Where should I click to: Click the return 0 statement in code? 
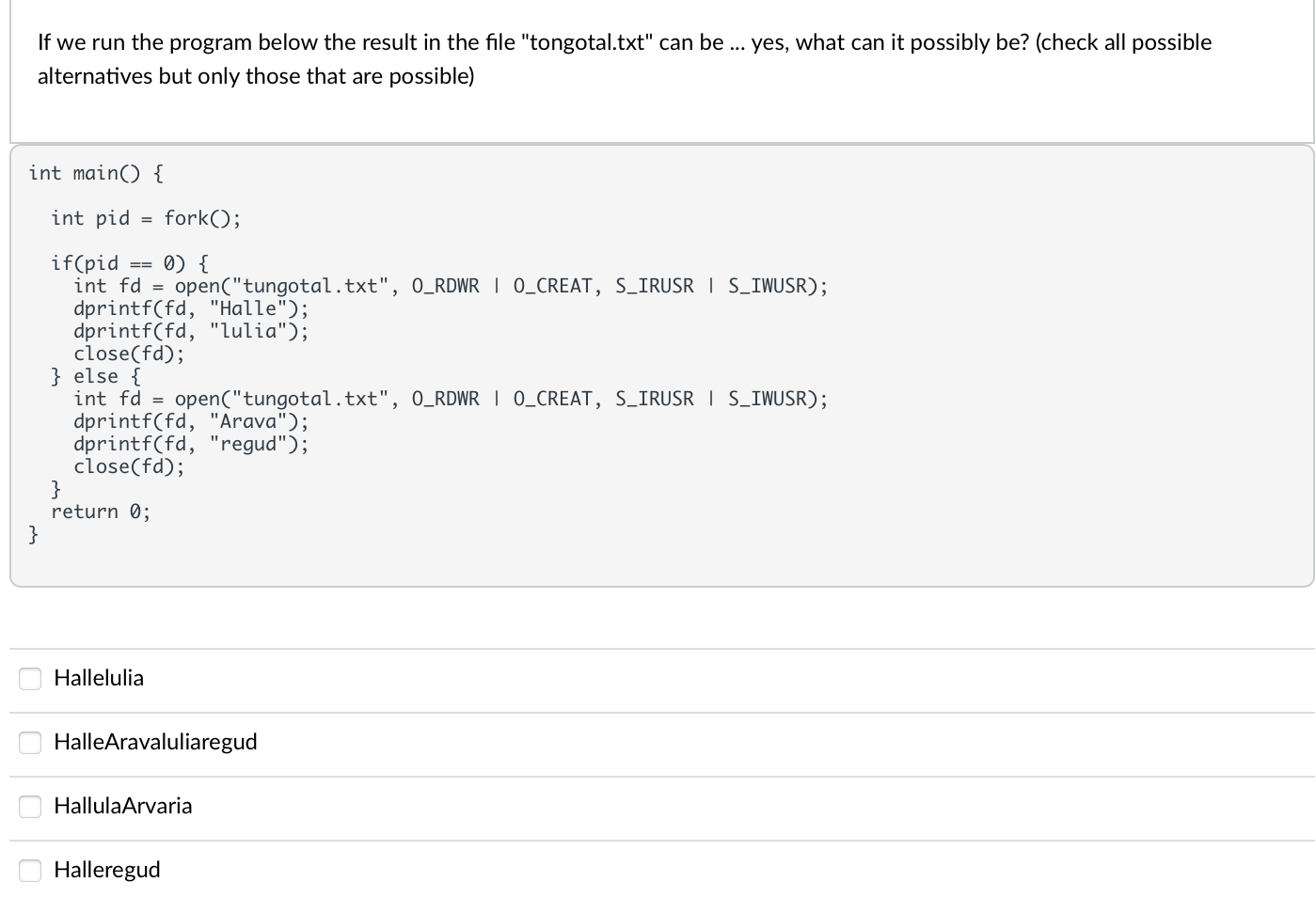pyautogui.click(x=100, y=511)
